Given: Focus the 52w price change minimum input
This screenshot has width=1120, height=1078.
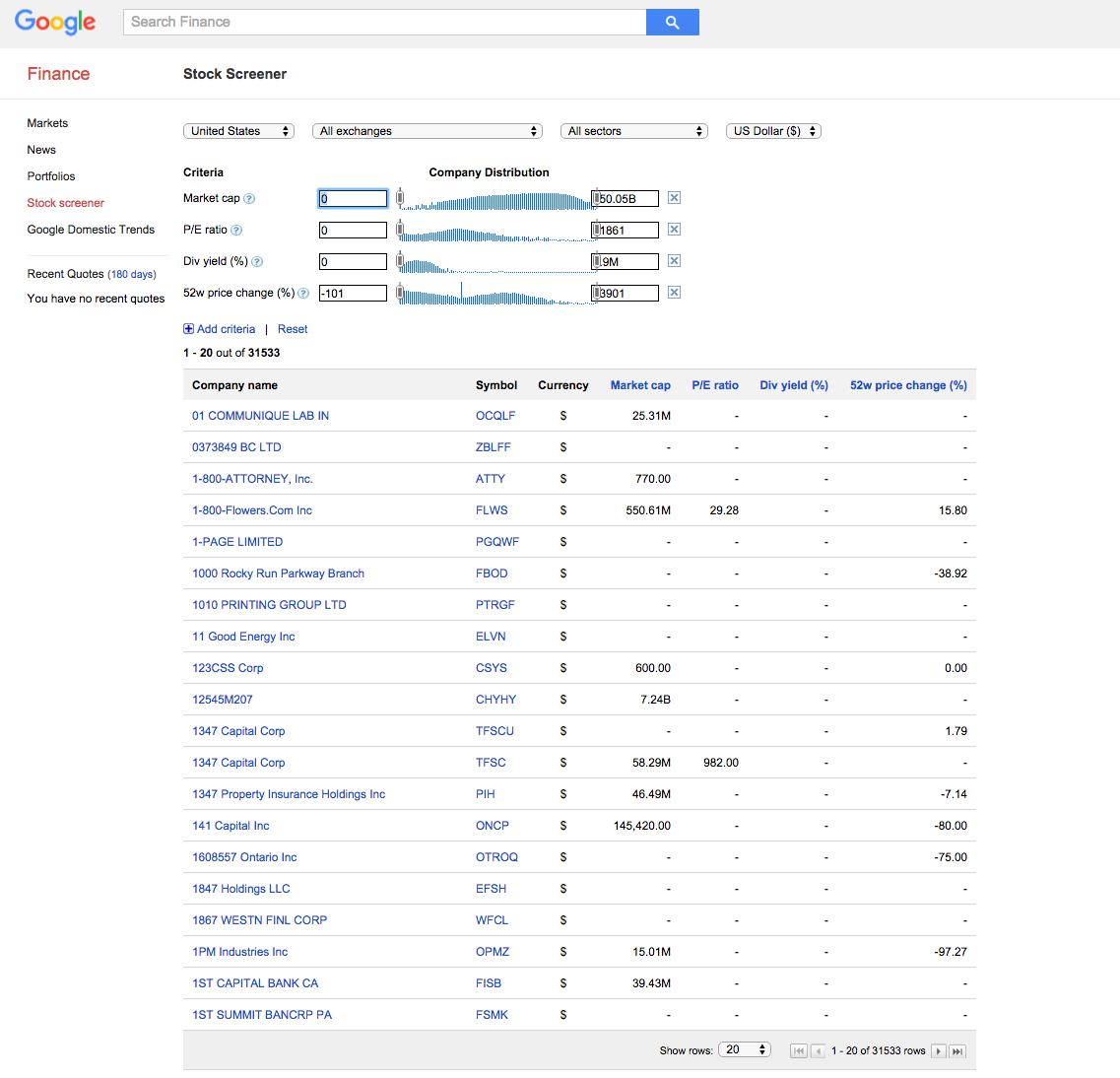Looking at the screenshot, I should tap(353, 293).
